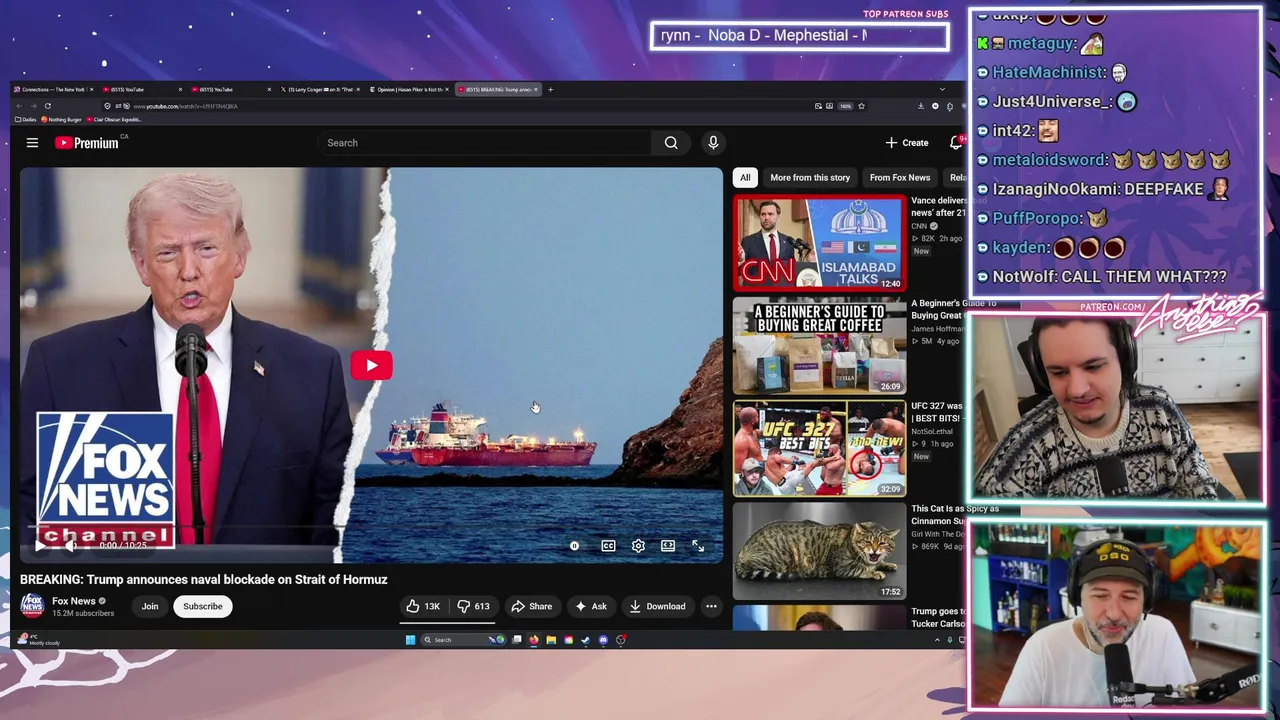Open the Ask AI button
1280x720 pixels.
[x=590, y=606]
